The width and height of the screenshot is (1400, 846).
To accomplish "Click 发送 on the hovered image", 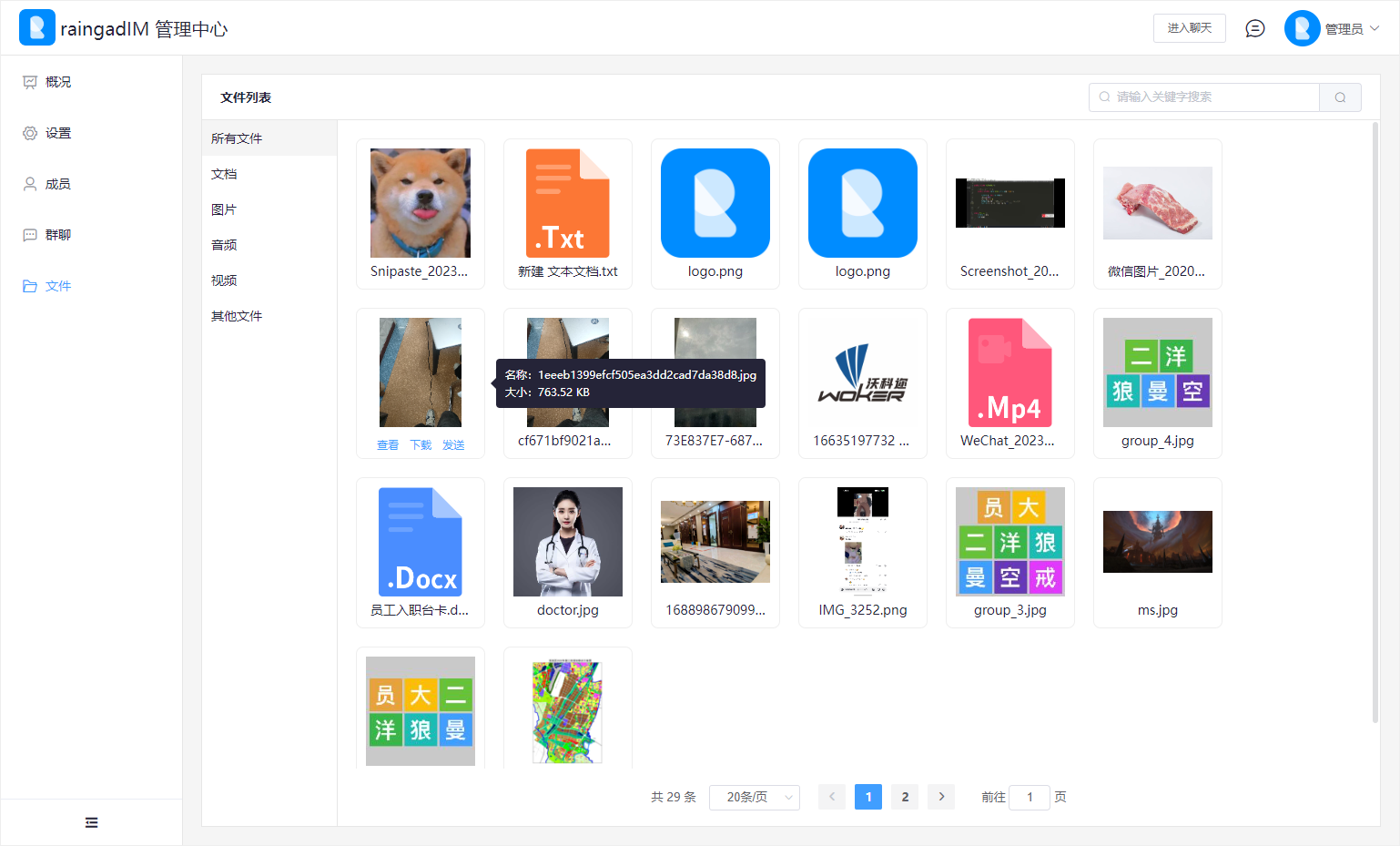I will pos(453,445).
